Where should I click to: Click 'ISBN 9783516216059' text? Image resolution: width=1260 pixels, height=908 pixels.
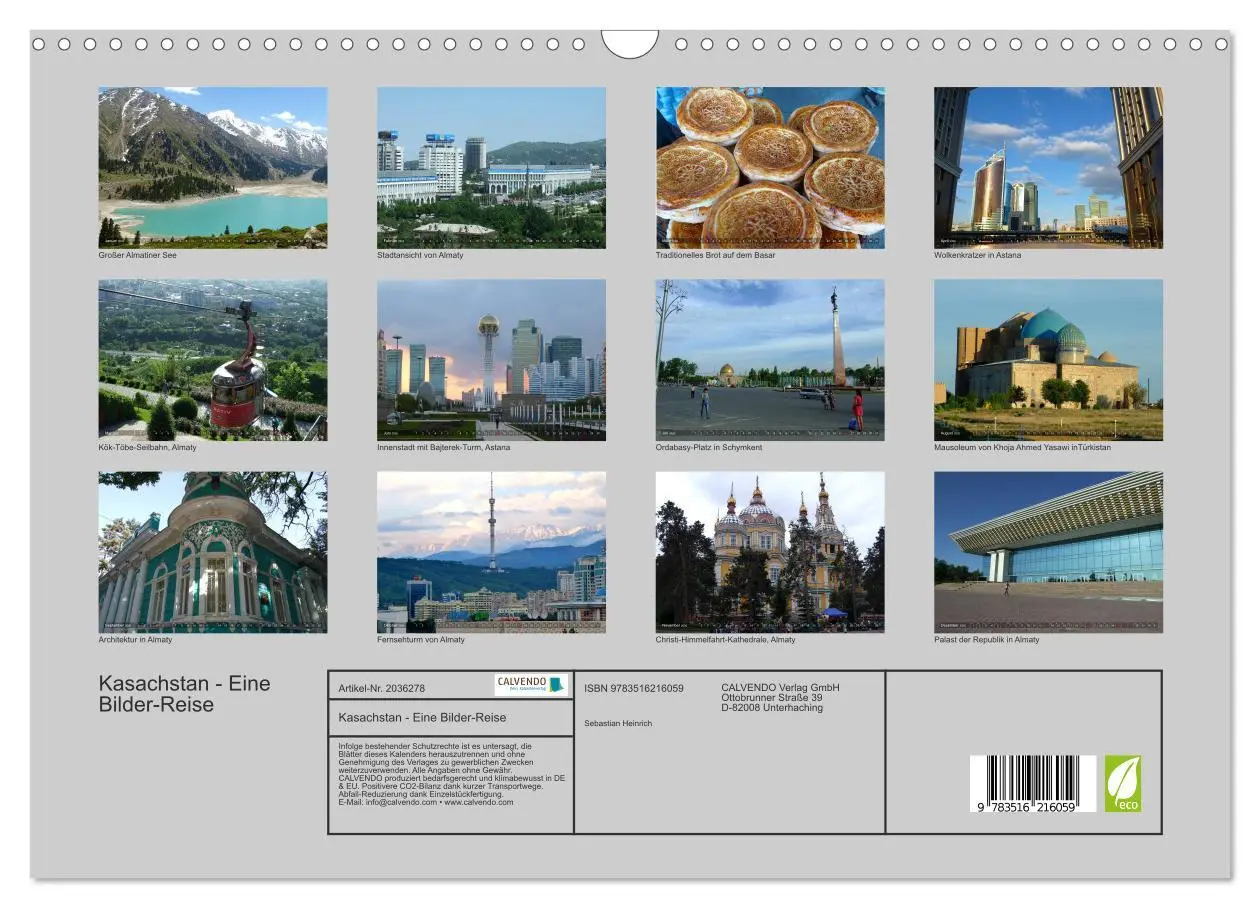634,688
